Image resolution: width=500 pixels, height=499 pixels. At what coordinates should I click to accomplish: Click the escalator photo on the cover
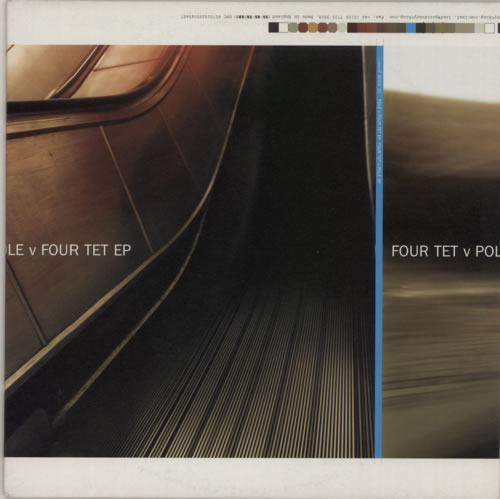[x=190, y=252]
